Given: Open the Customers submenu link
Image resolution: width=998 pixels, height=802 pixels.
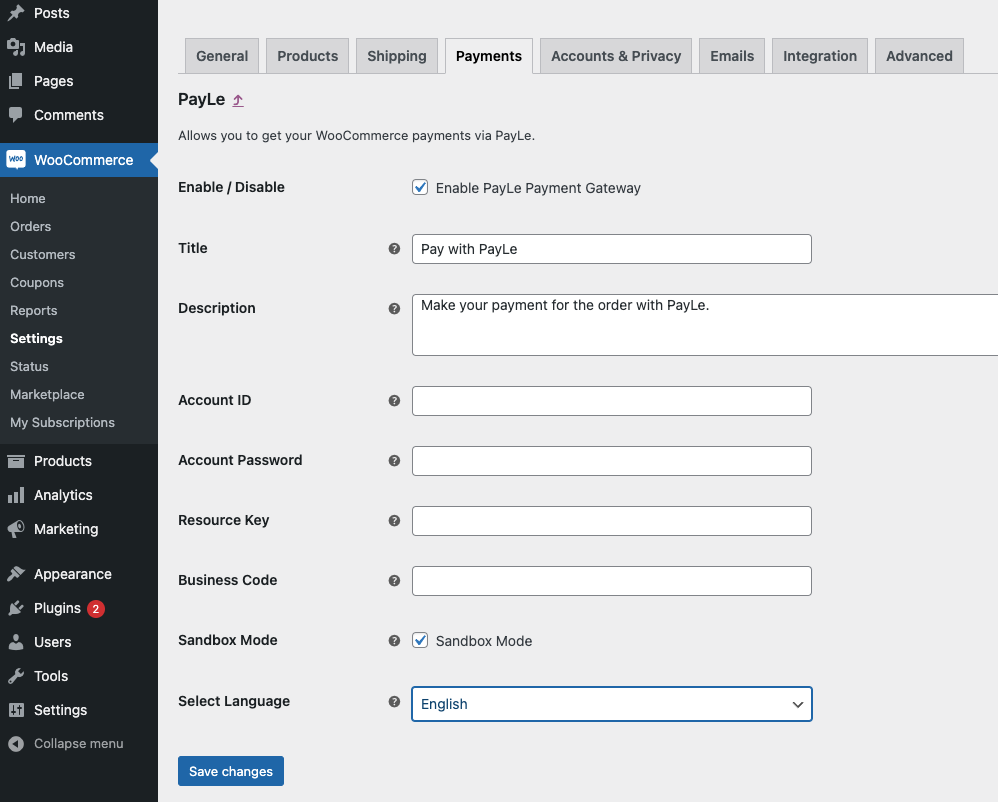Looking at the screenshot, I should point(43,255).
